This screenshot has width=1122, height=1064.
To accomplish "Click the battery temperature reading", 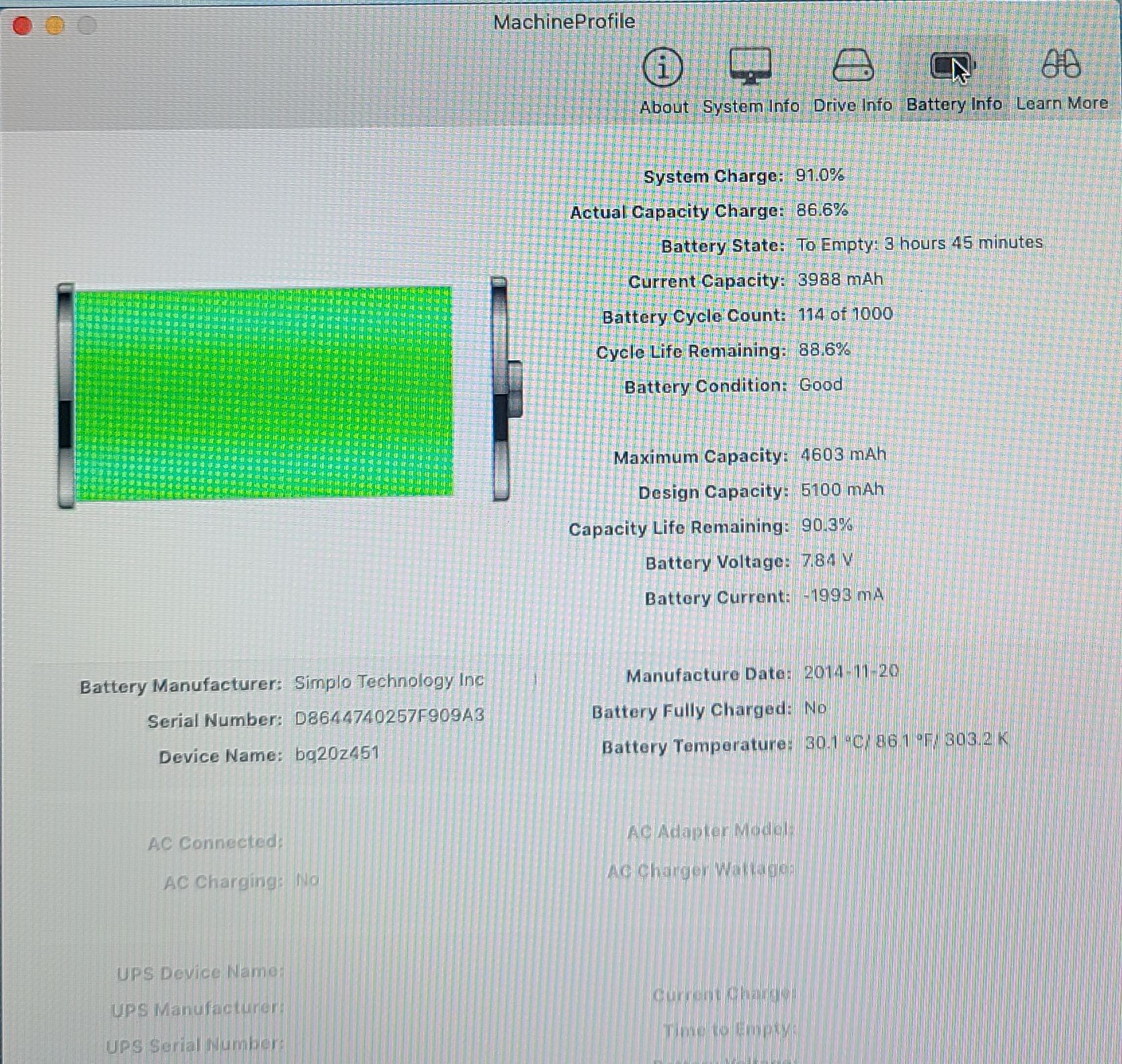I will coord(906,741).
